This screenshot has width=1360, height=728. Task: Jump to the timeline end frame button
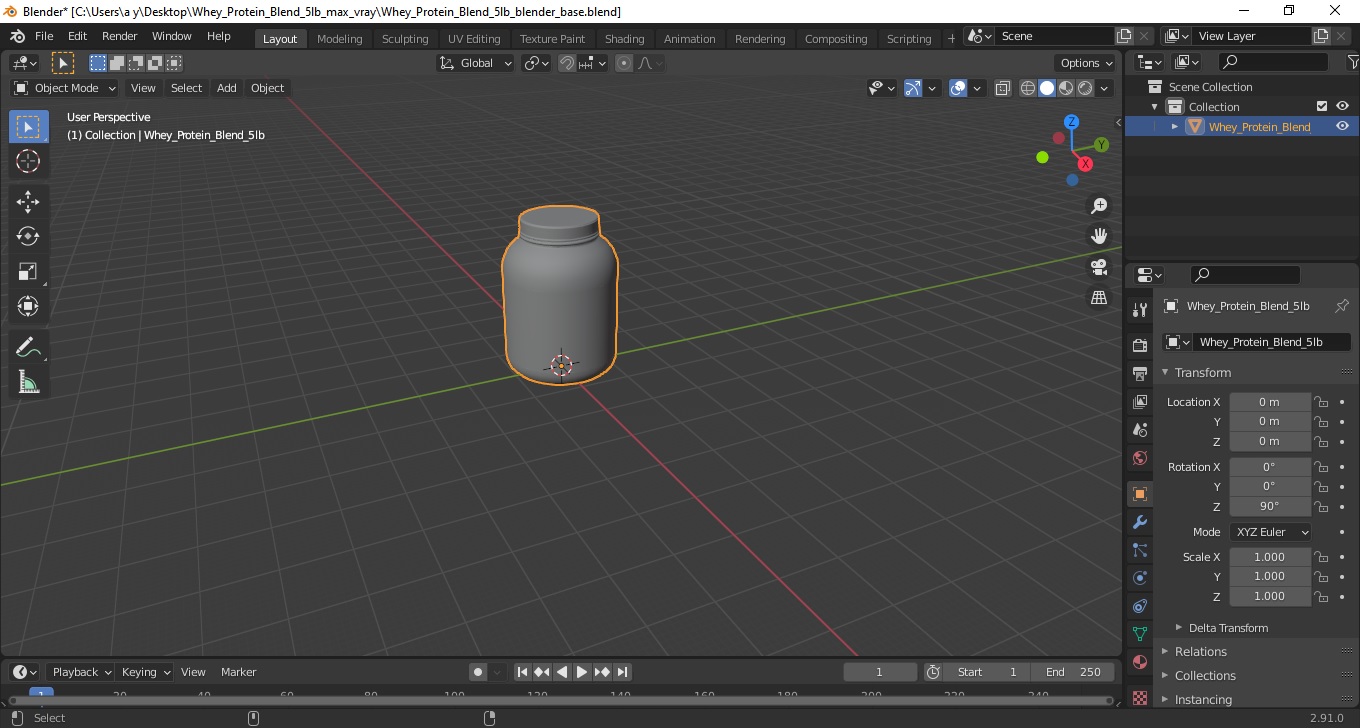point(622,672)
